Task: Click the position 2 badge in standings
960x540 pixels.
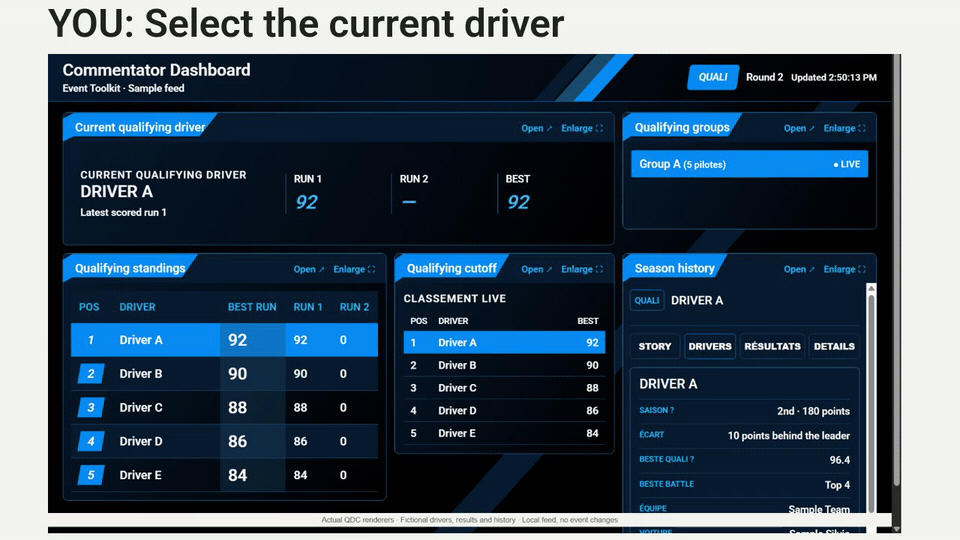Action: [x=91, y=373]
